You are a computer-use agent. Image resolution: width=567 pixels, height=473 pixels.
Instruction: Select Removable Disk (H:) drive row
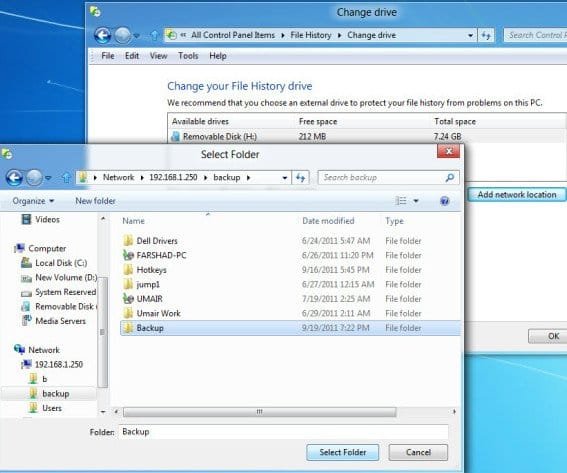point(366,137)
